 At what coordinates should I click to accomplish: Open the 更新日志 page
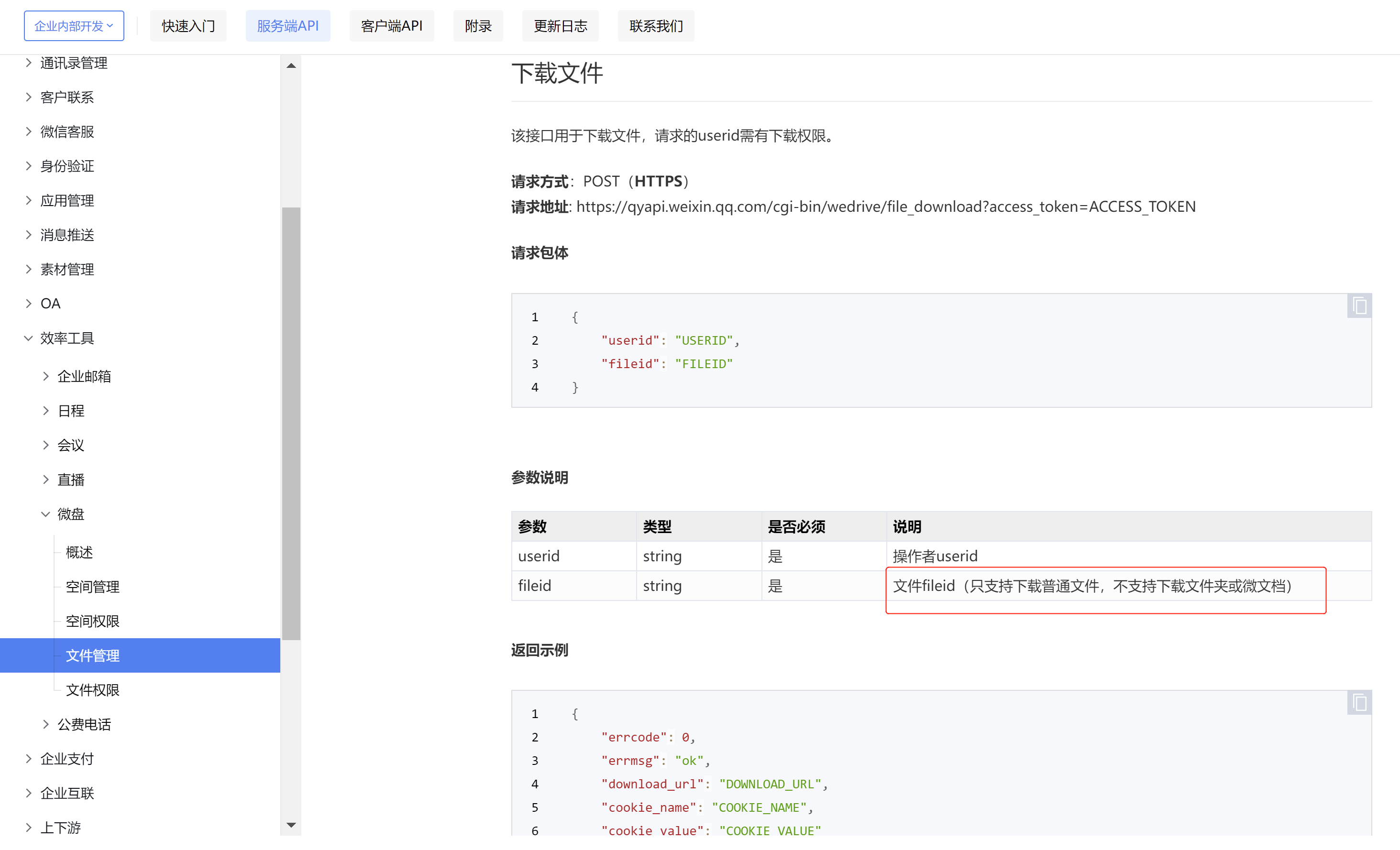560,25
